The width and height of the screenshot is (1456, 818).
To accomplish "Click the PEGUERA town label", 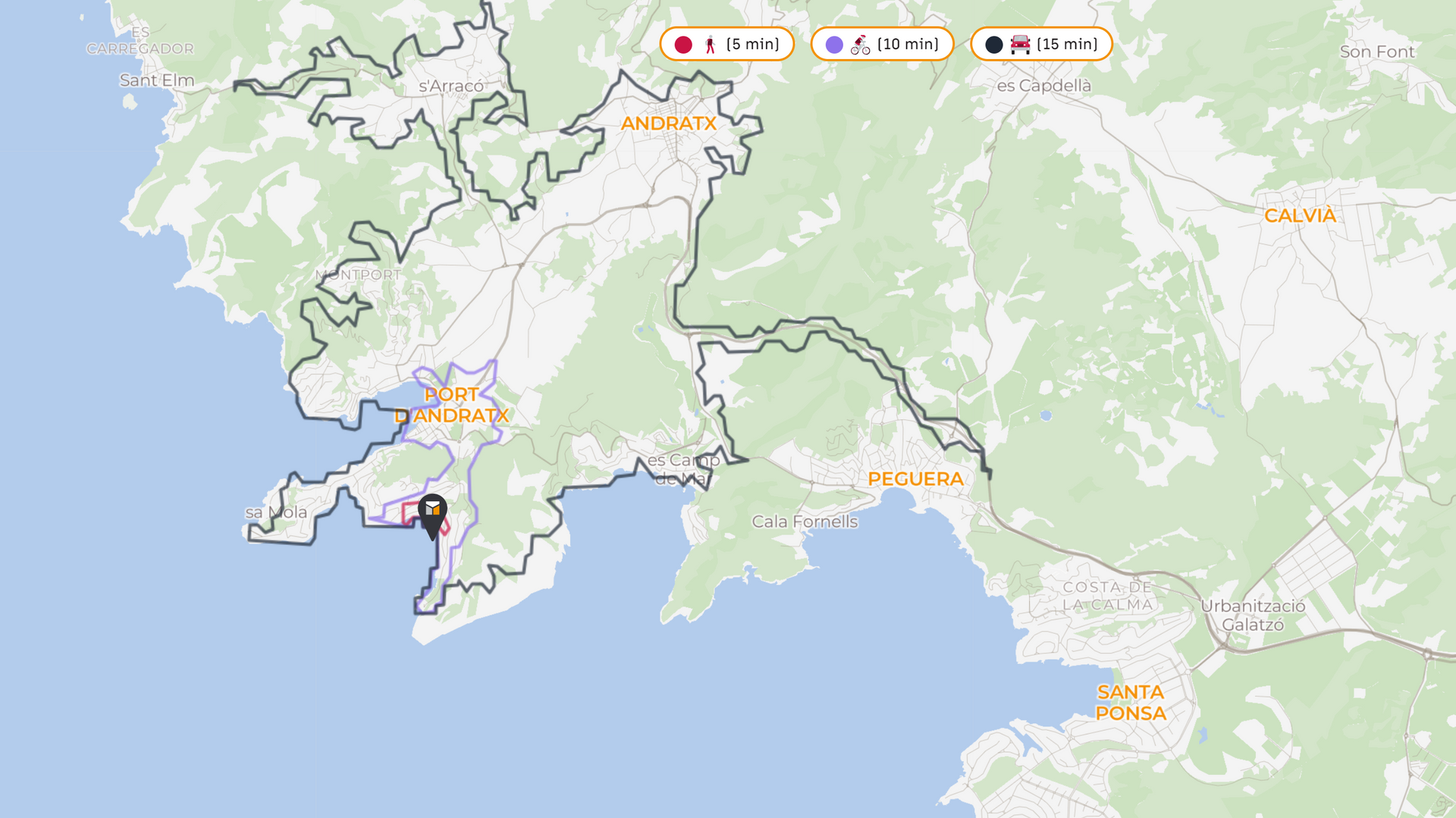I will [x=915, y=479].
